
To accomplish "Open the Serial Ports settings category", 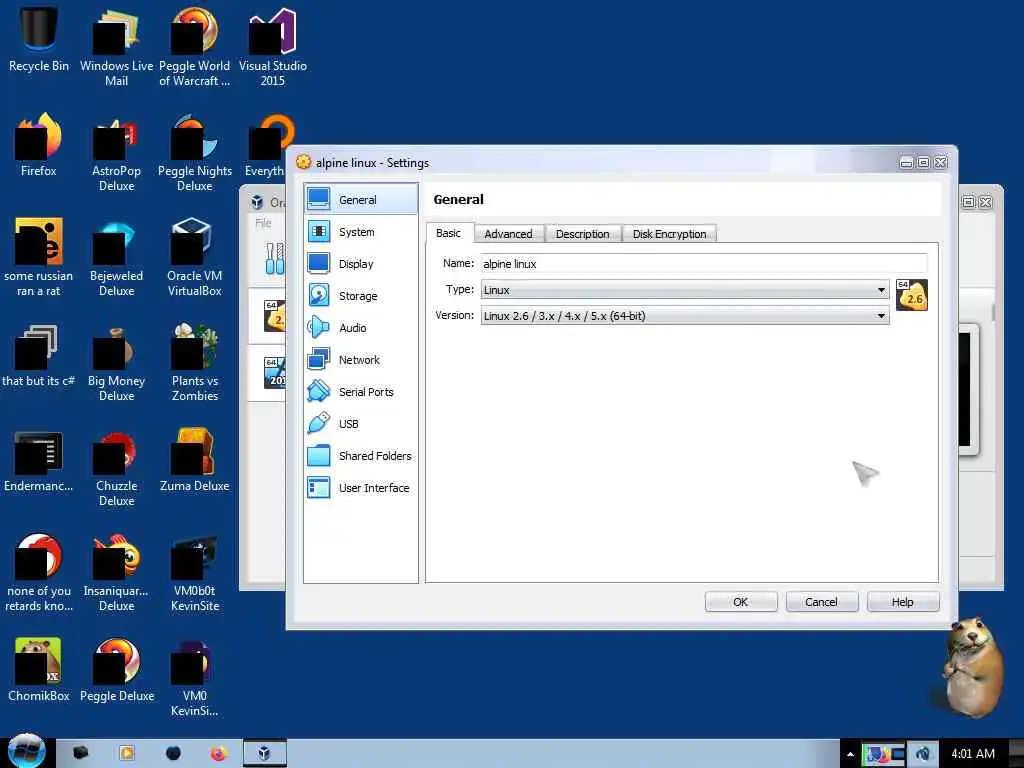I will [360, 392].
